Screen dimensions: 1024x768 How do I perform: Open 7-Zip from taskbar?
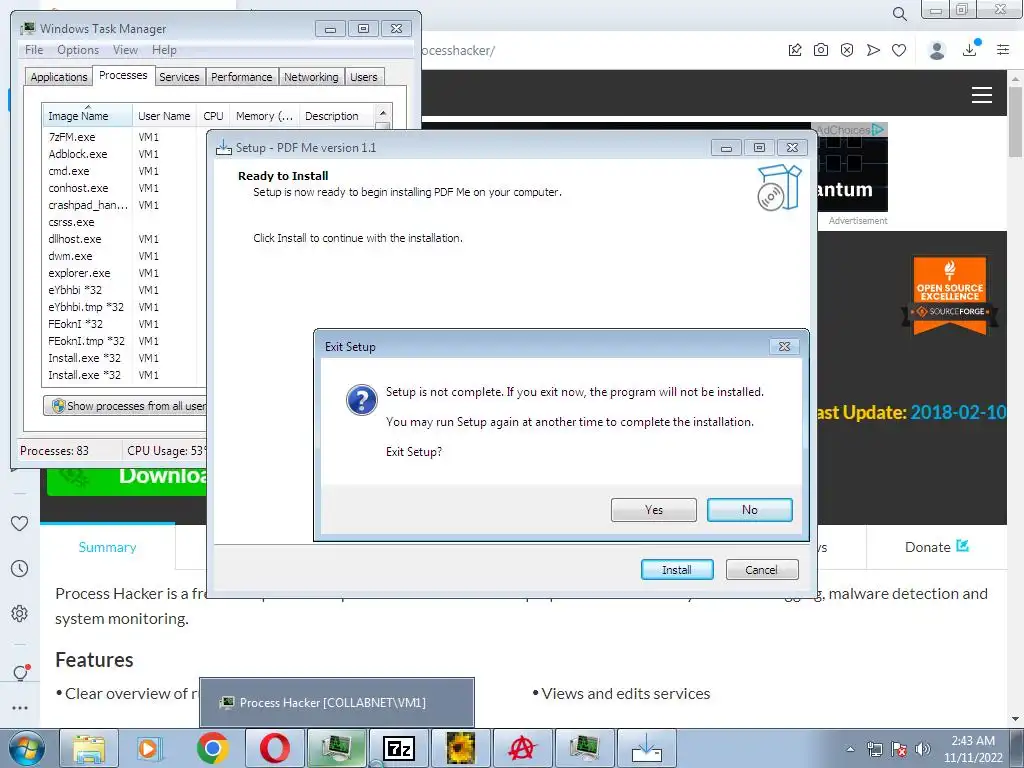click(x=398, y=748)
